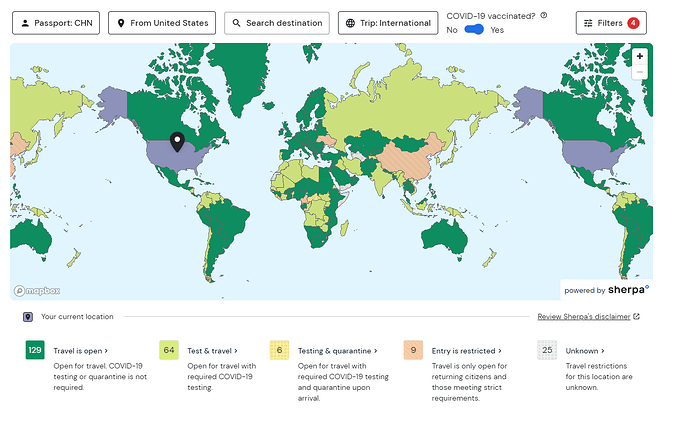
Task: Click the red filter count badge
Action: click(x=633, y=23)
